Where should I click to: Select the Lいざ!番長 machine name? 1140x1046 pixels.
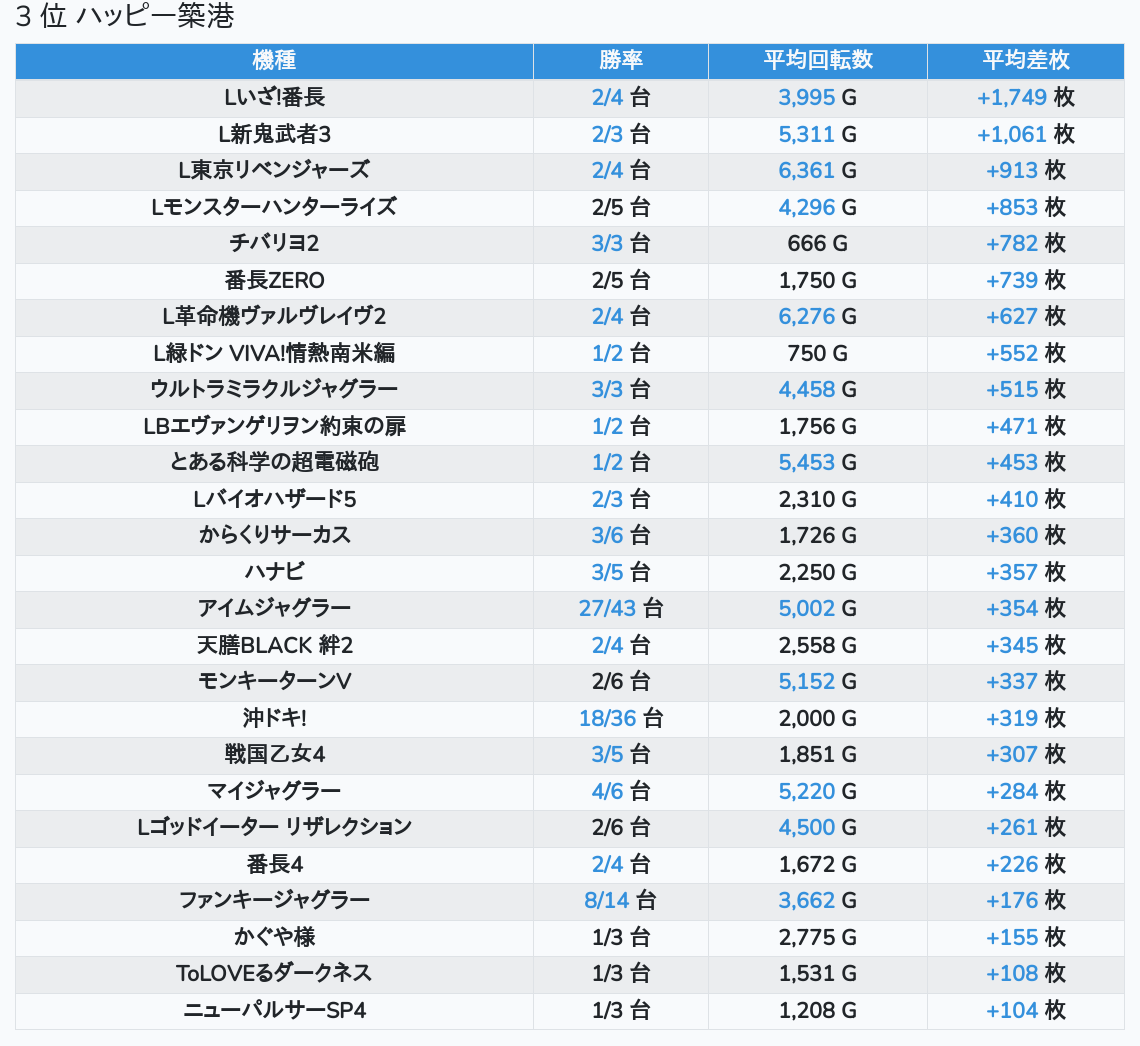click(x=274, y=97)
